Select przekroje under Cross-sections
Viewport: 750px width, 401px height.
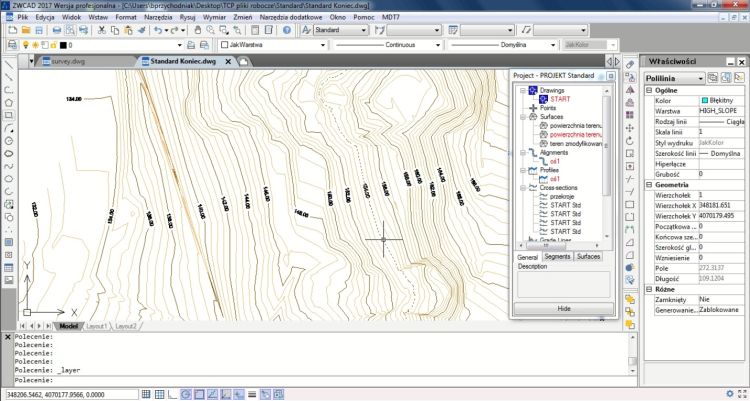[x=562, y=196]
